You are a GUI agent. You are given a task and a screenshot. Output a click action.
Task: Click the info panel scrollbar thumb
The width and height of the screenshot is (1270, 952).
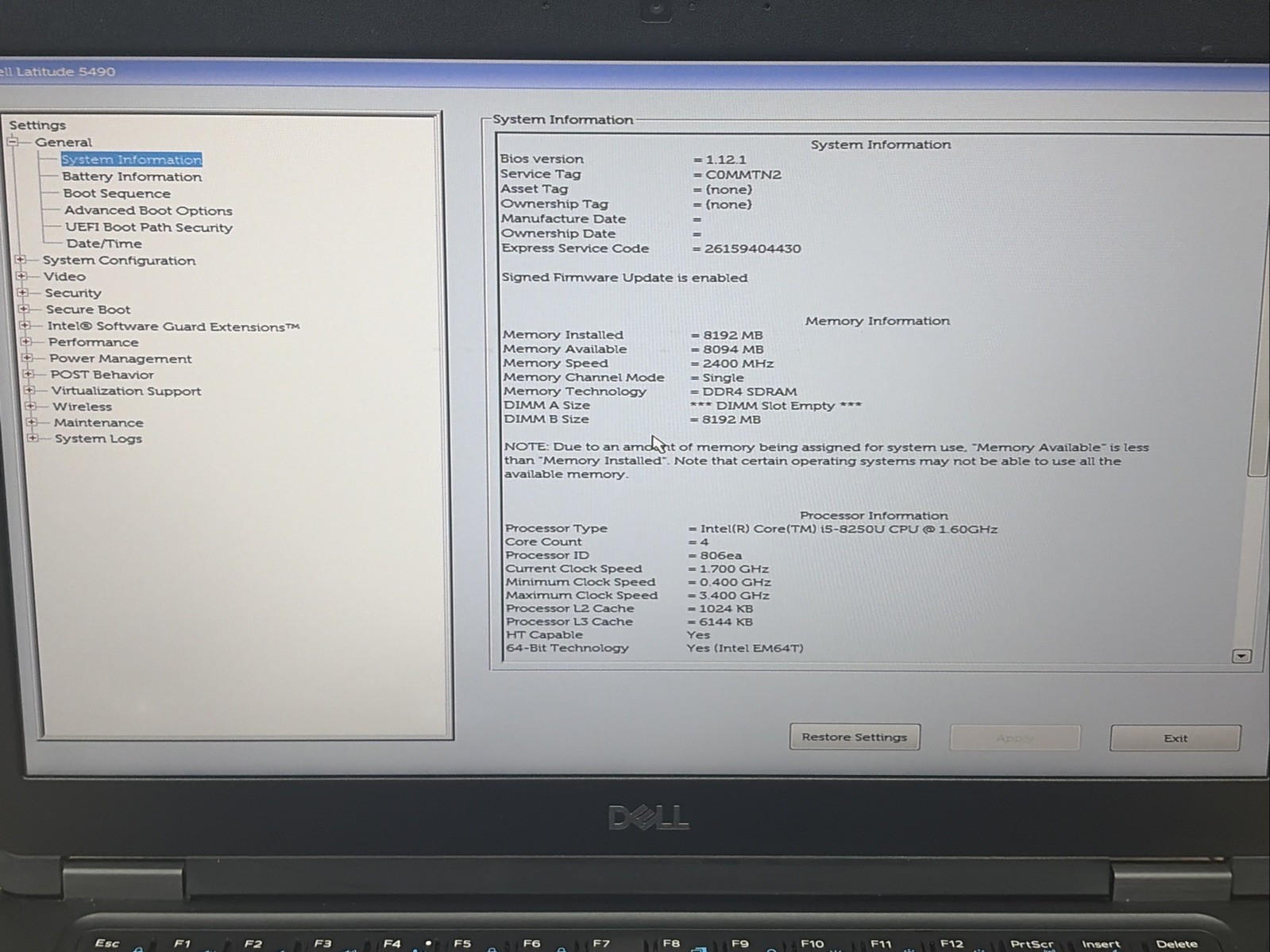(x=1258, y=310)
